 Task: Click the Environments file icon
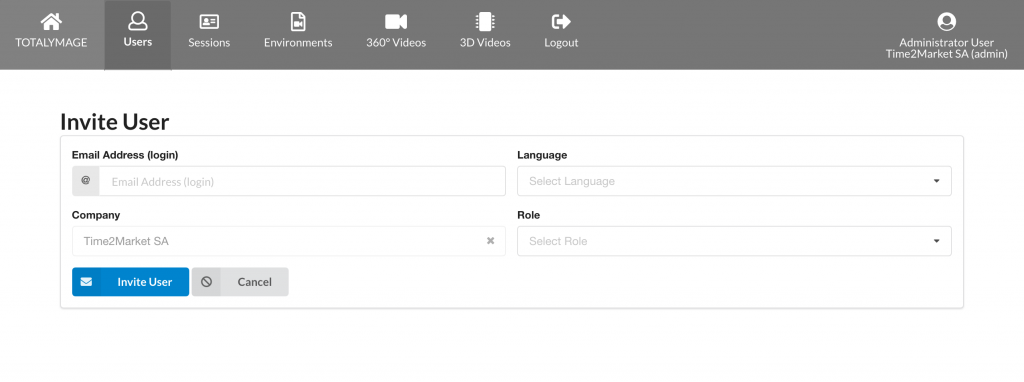click(298, 22)
